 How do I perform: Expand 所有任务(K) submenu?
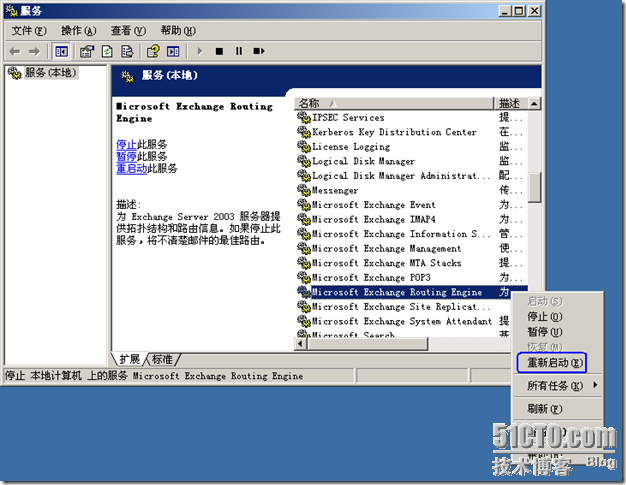tap(558, 386)
